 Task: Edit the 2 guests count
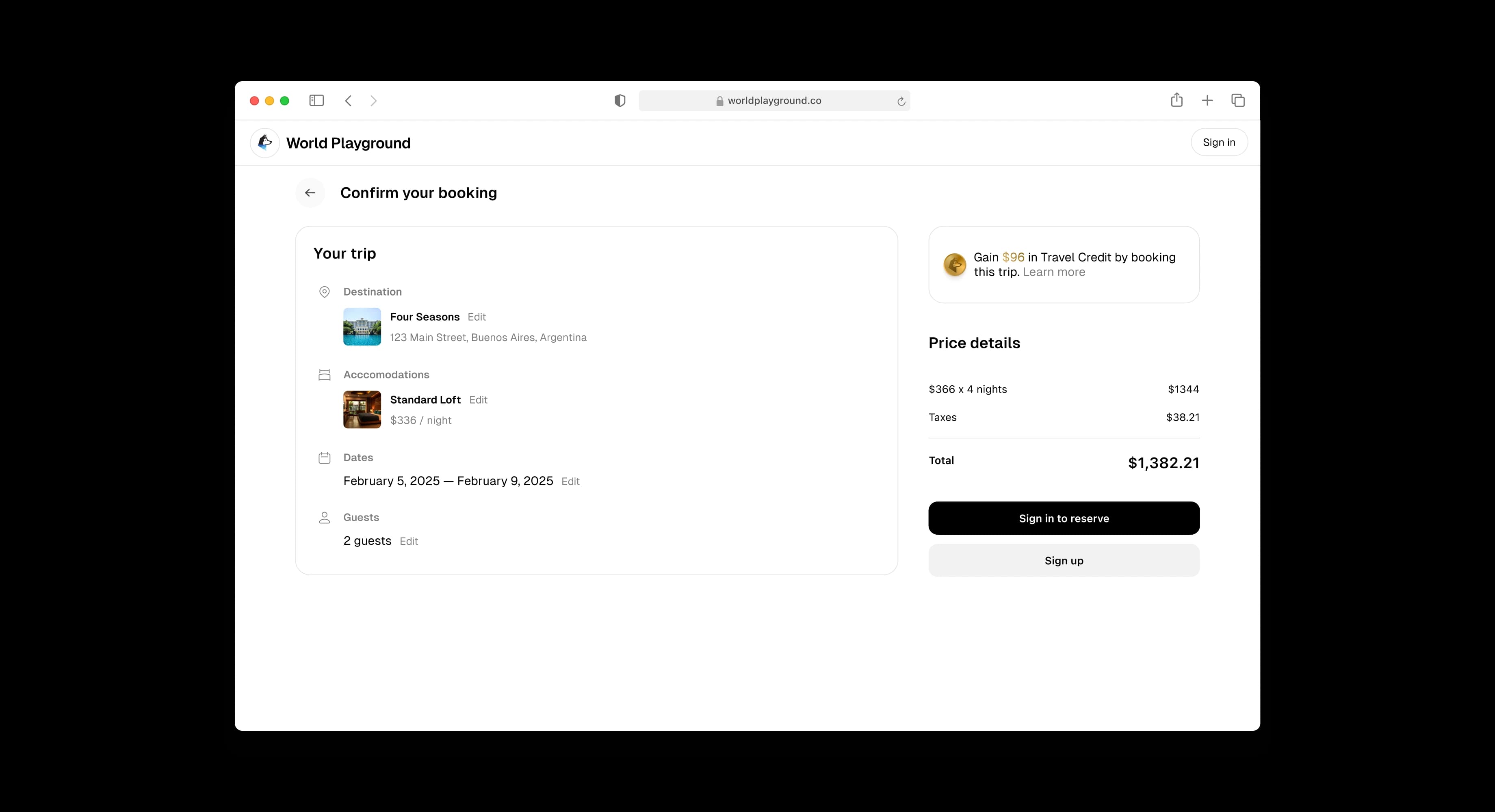tap(409, 541)
